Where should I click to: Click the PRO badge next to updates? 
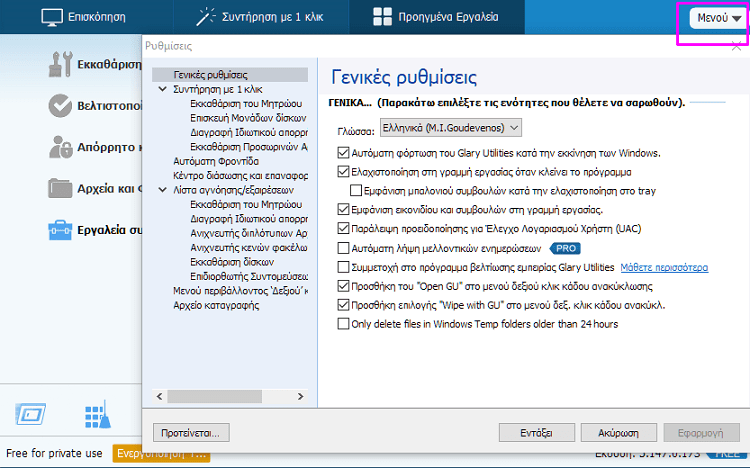(565, 248)
